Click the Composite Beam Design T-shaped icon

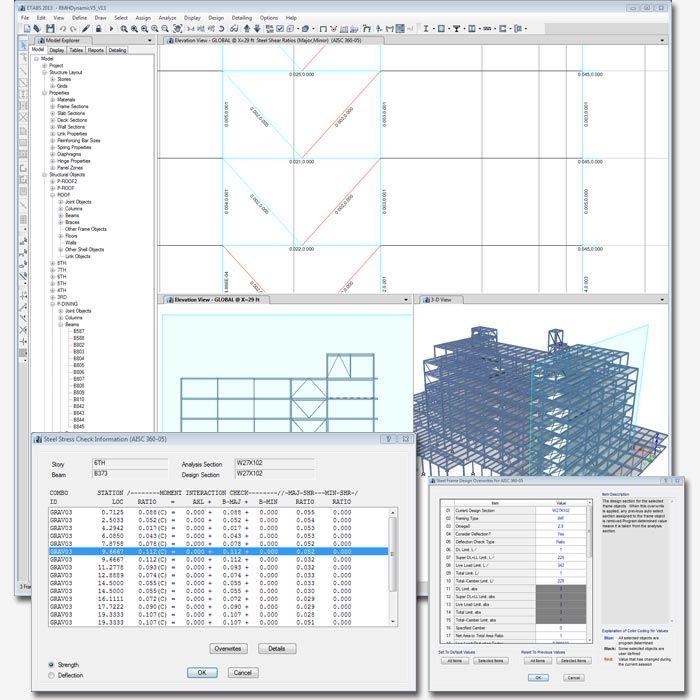pos(456,29)
